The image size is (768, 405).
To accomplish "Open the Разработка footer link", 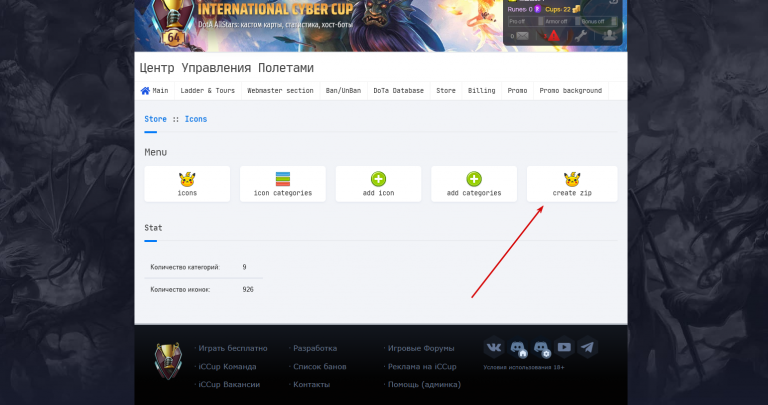I will coord(315,348).
